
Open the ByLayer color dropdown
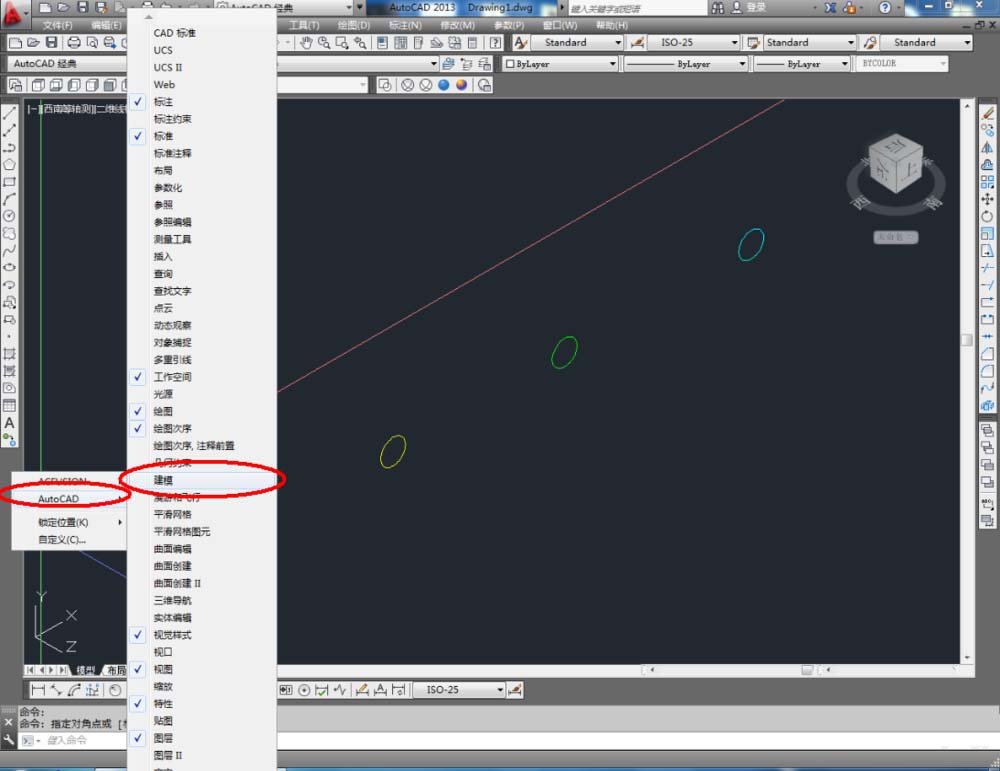point(612,64)
